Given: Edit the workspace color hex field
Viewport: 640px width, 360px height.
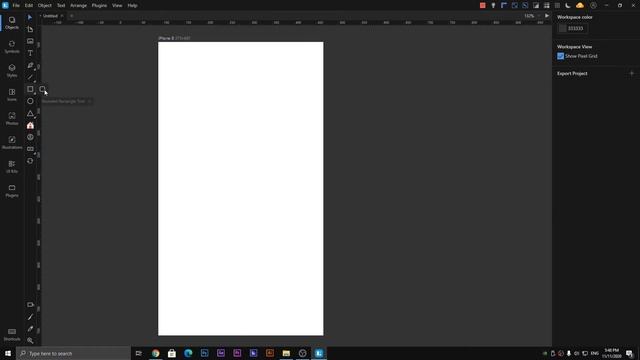Looking at the screenshot, I should point(577,28).
